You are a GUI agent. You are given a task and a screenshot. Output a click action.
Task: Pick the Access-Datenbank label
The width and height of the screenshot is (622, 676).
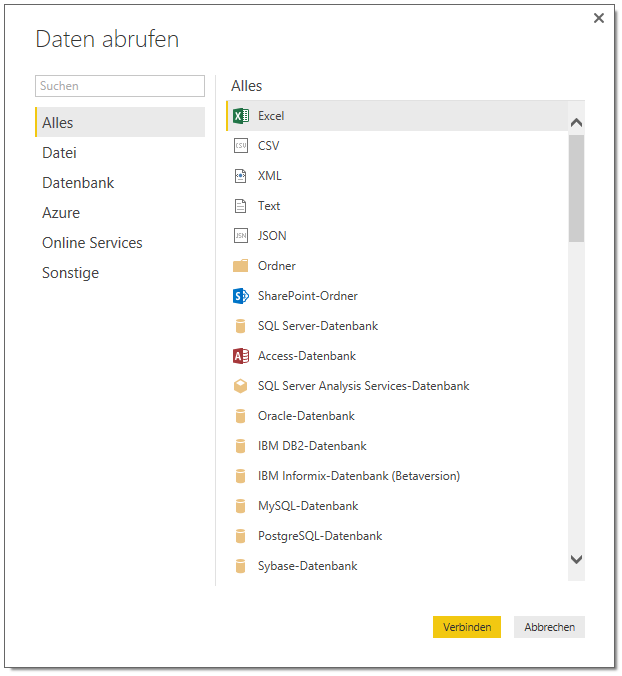tap(307, 356)
